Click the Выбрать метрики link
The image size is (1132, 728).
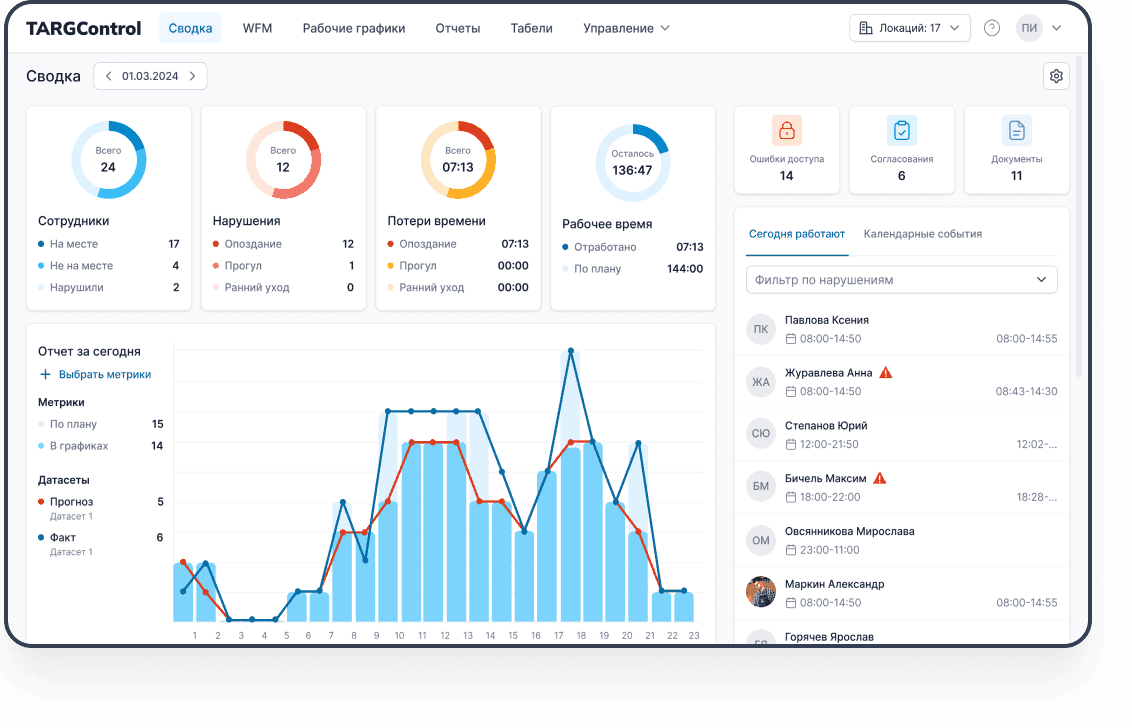pyautogui.click(x=105, y=374)
